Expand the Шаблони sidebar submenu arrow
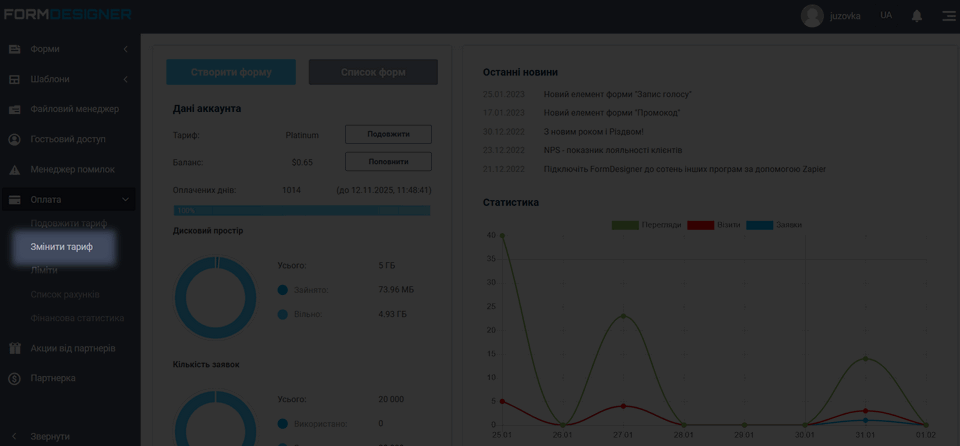The height and width of the screenshot is (446, 960). (125, 79)
